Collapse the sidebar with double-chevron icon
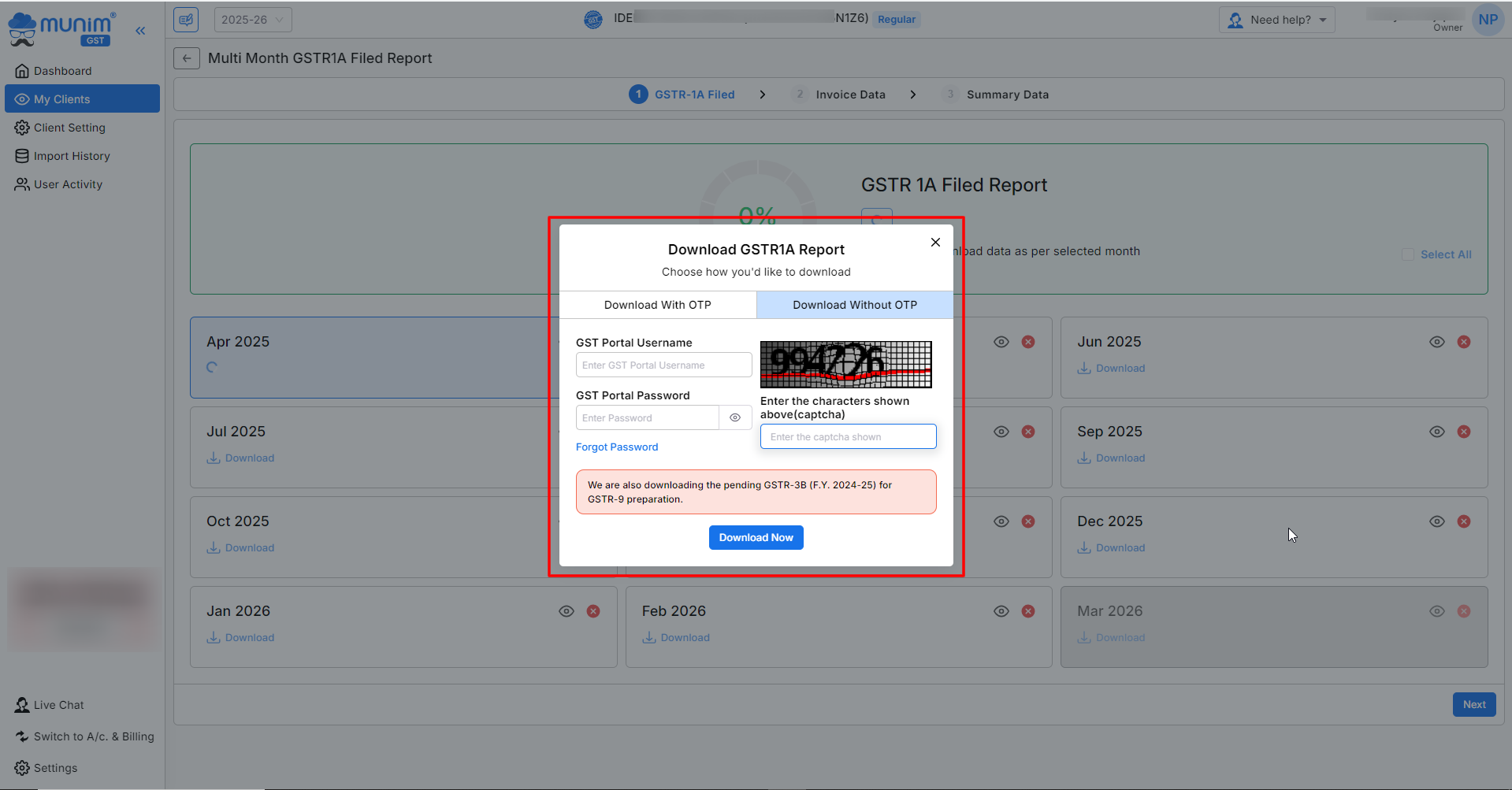 coord(140,31)
